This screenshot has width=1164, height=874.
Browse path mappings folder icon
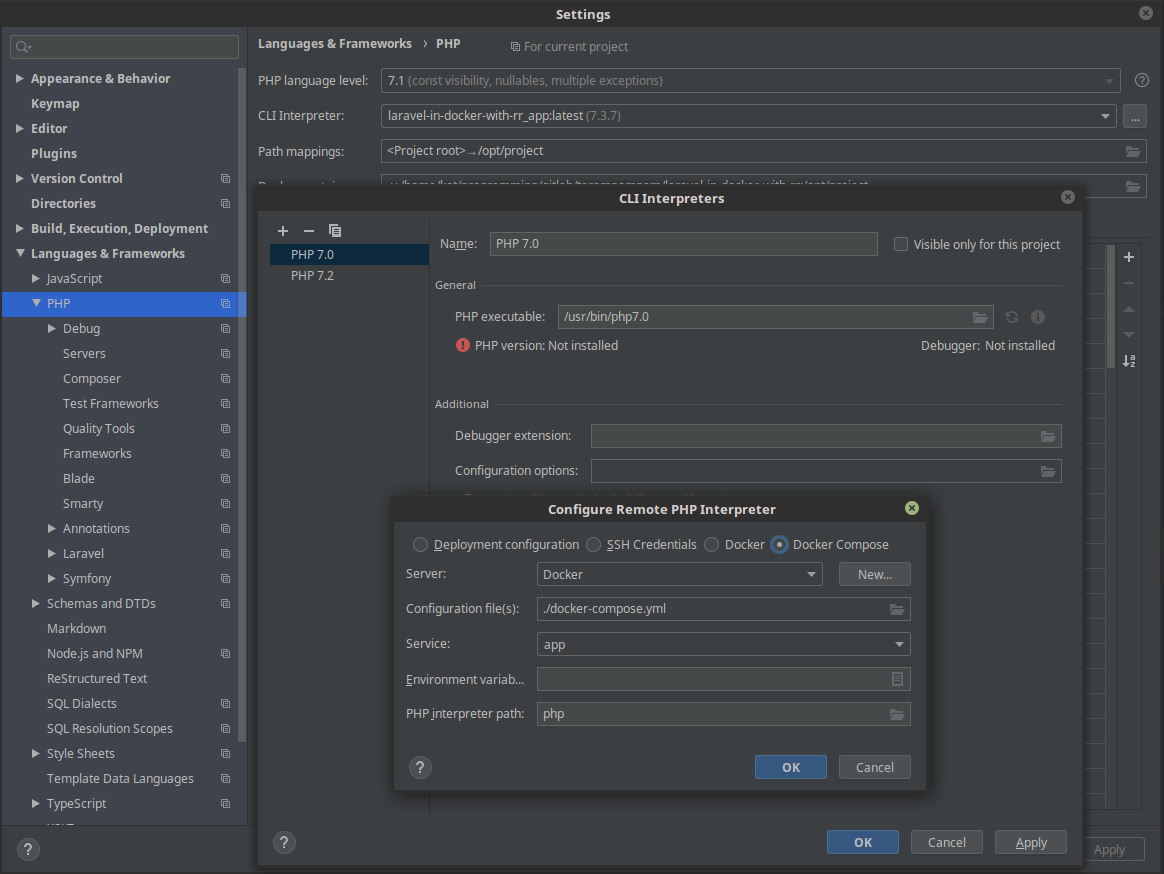(x=1133, y=151)
